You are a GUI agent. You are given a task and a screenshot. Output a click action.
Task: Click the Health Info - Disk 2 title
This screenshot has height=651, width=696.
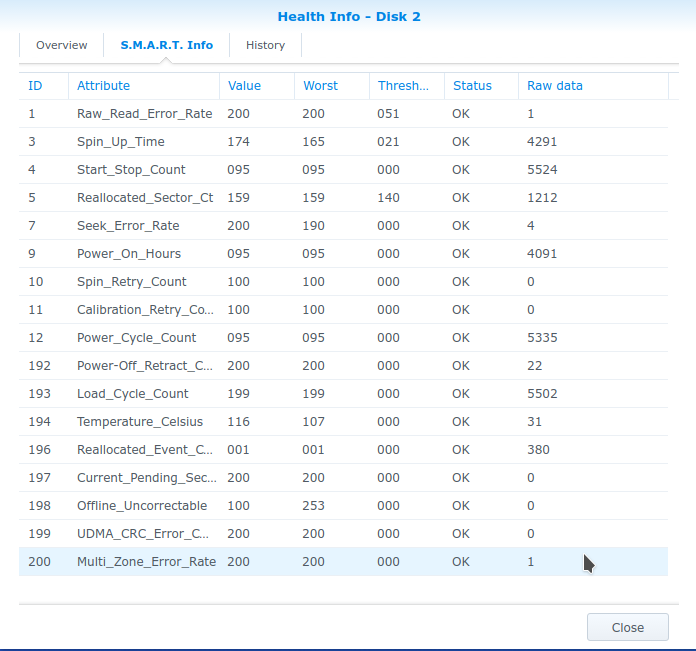point(349,16)
